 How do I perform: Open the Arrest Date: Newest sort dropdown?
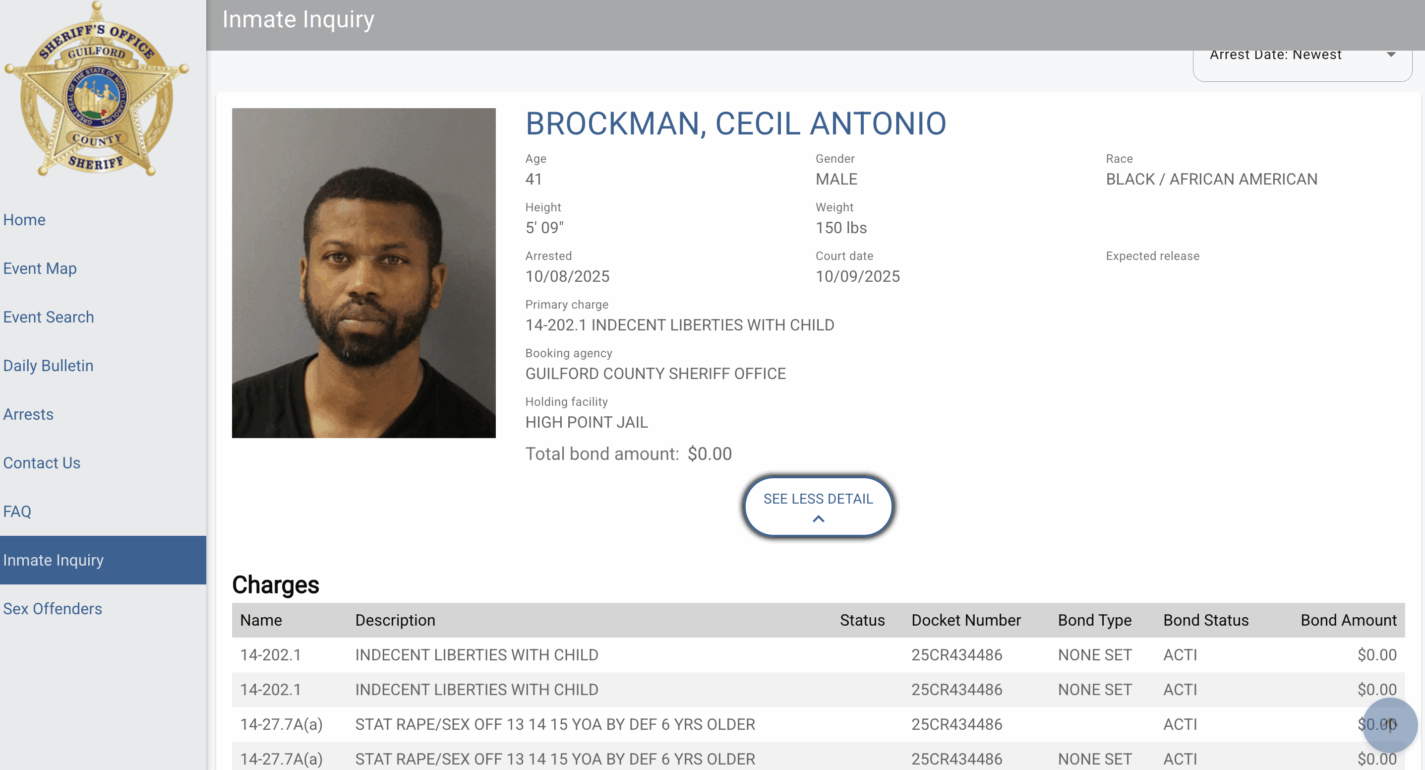pyautogui.click(x=1301, y=56)
